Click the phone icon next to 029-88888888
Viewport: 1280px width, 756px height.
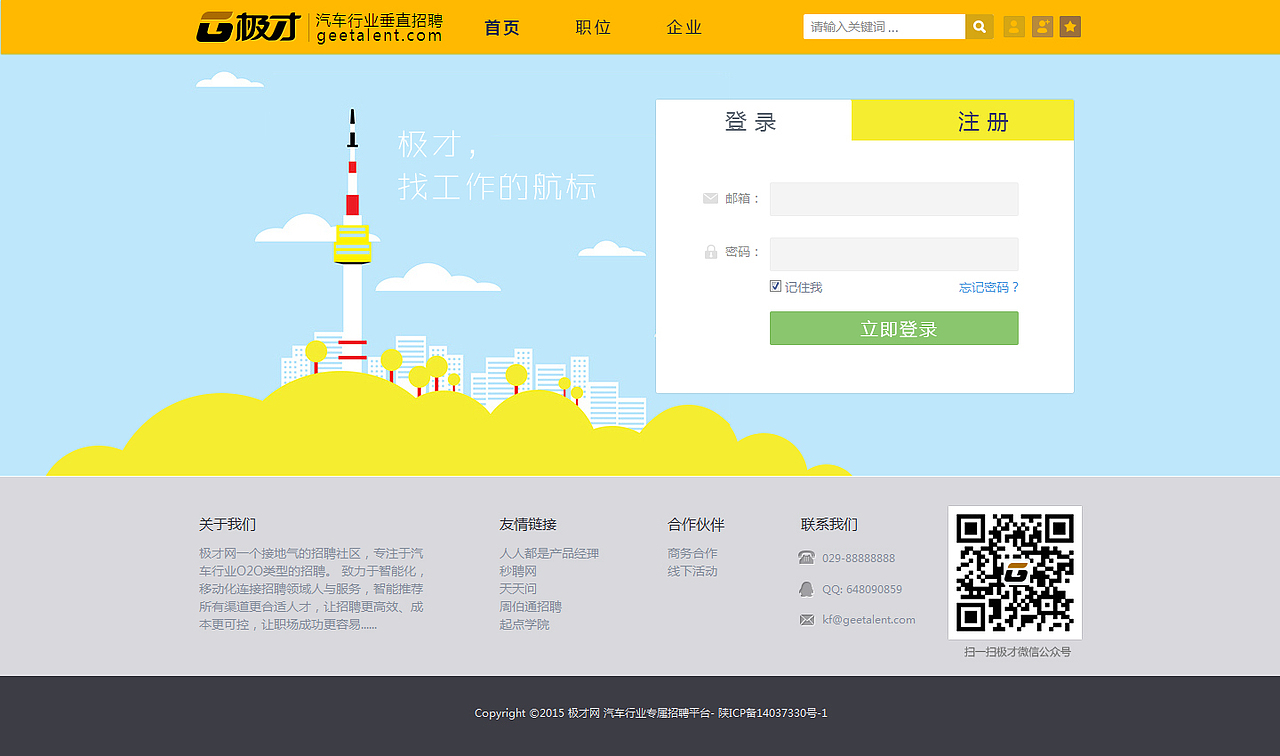806,557
